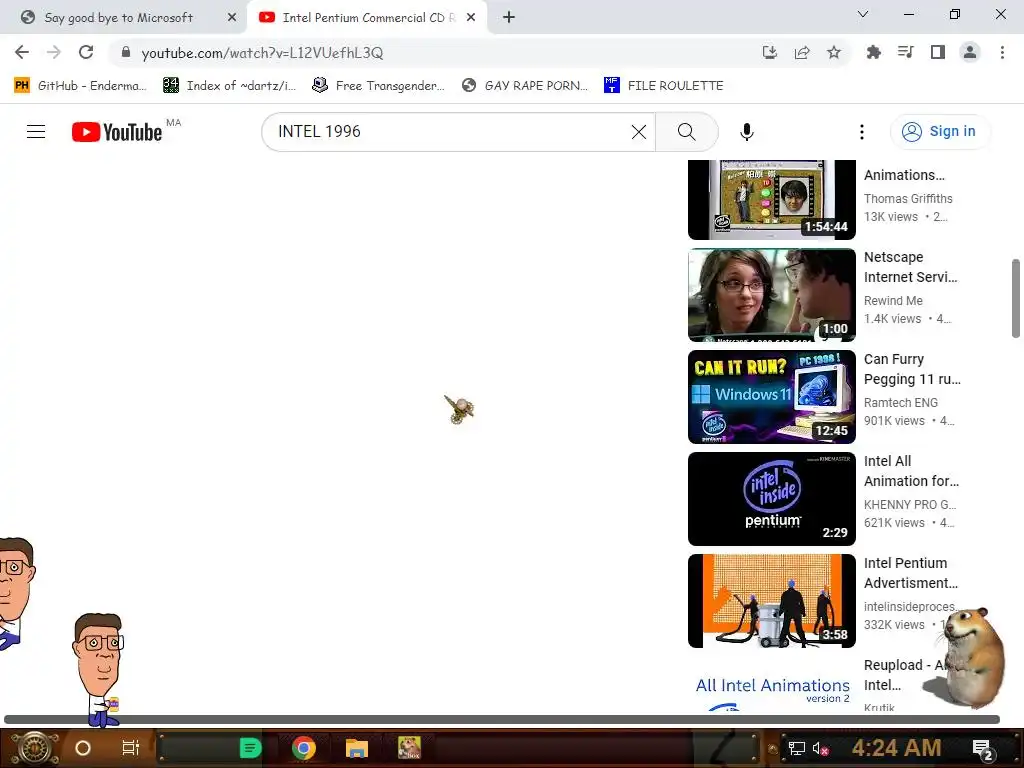The image size is (1024, 768).
Task: Open the tab search chevron in the title bar
Action: coord(863,14)
